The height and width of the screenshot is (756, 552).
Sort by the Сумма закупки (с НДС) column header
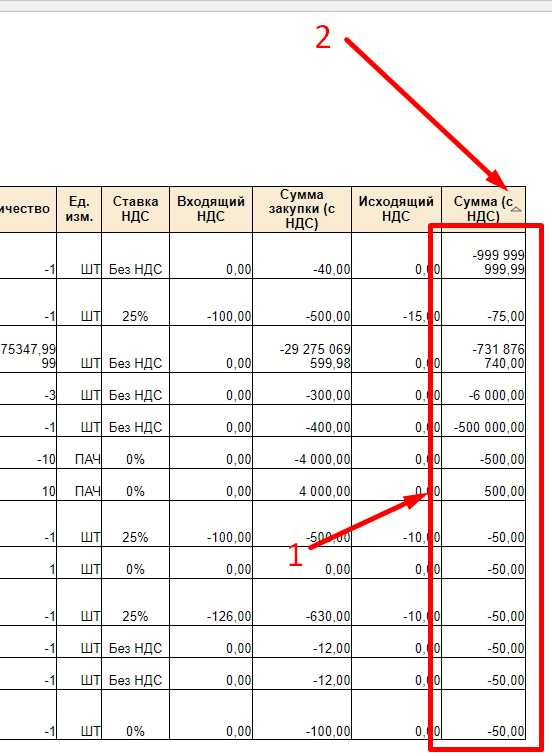(x=302, y=209)
